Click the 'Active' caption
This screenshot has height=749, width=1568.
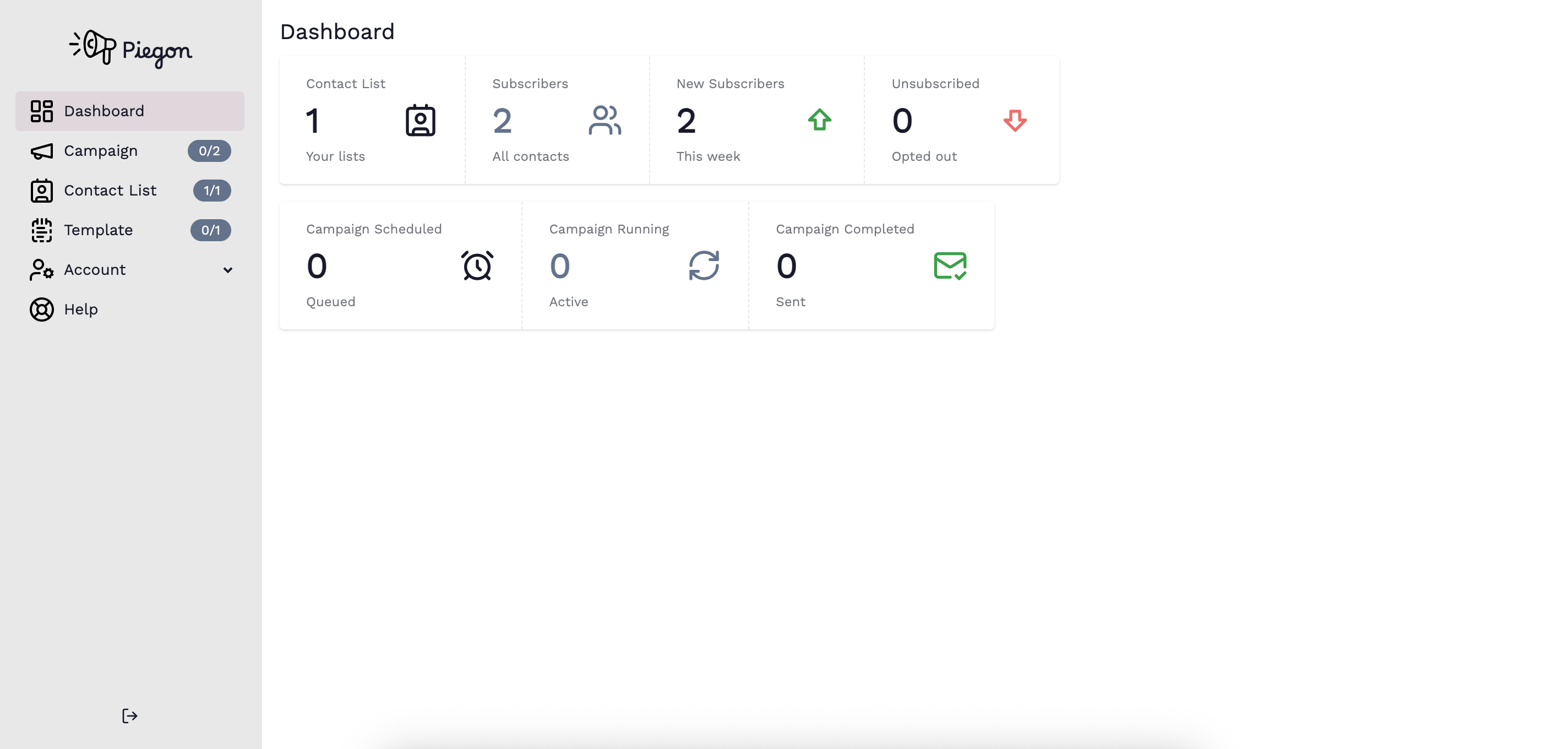(569, 302)
